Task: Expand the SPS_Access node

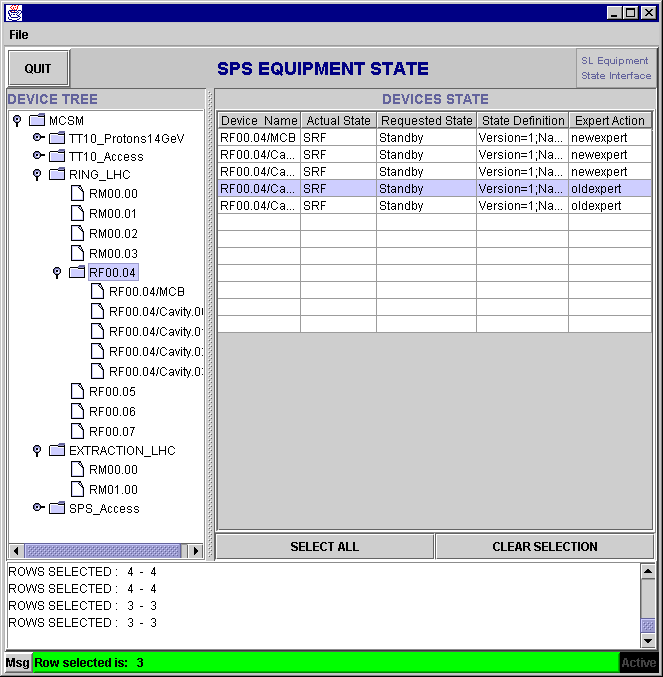Action: pyautogui.click(x=38, y=508)
